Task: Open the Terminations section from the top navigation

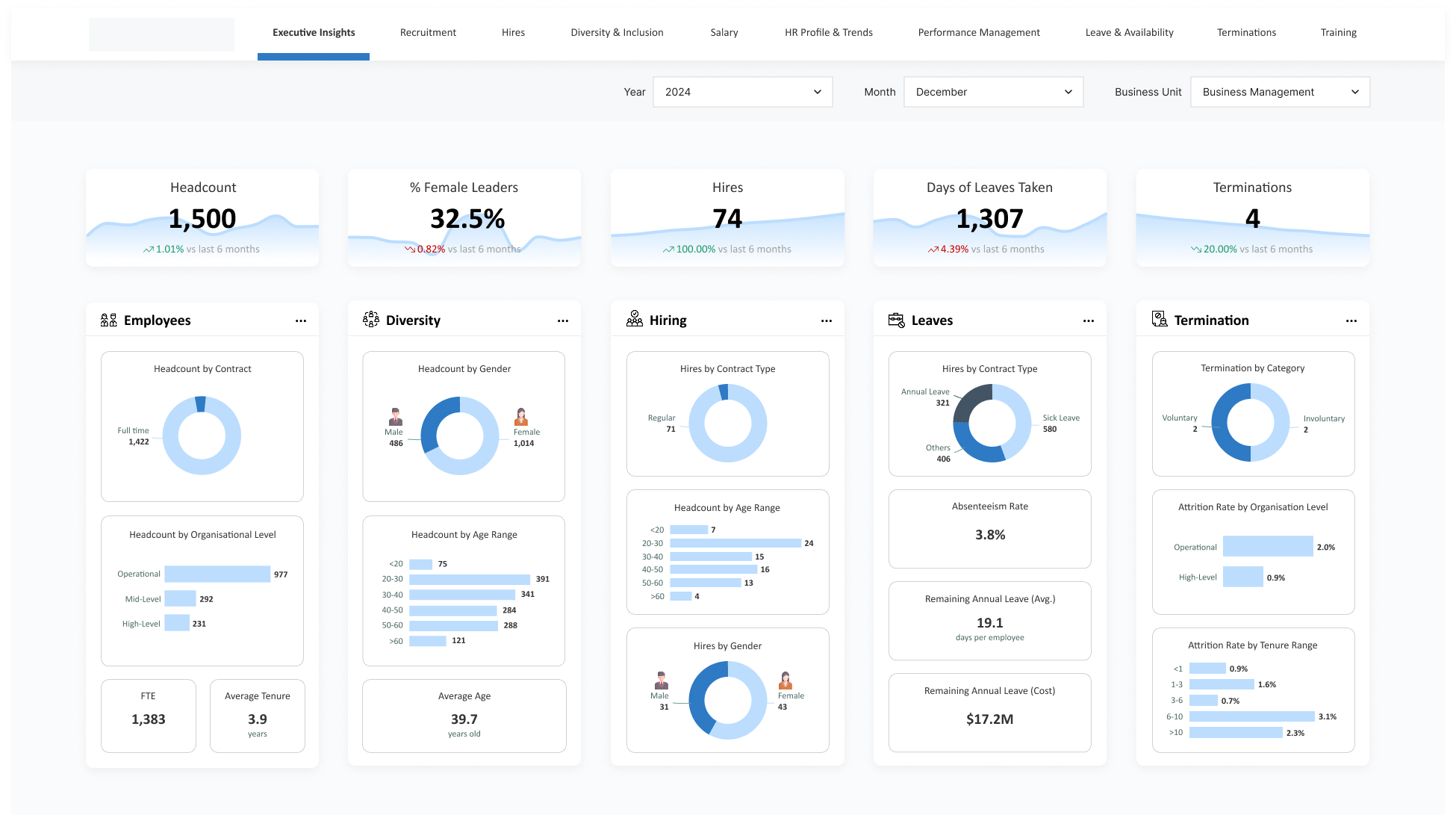Action: point(1246,32)
